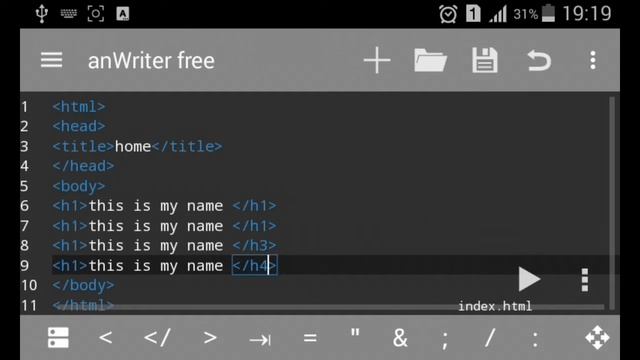Image resolution: width=640 pixels, height=360 pixels.
Task: Place cursor on the </body> closing tag
Action: pos(83,285)
